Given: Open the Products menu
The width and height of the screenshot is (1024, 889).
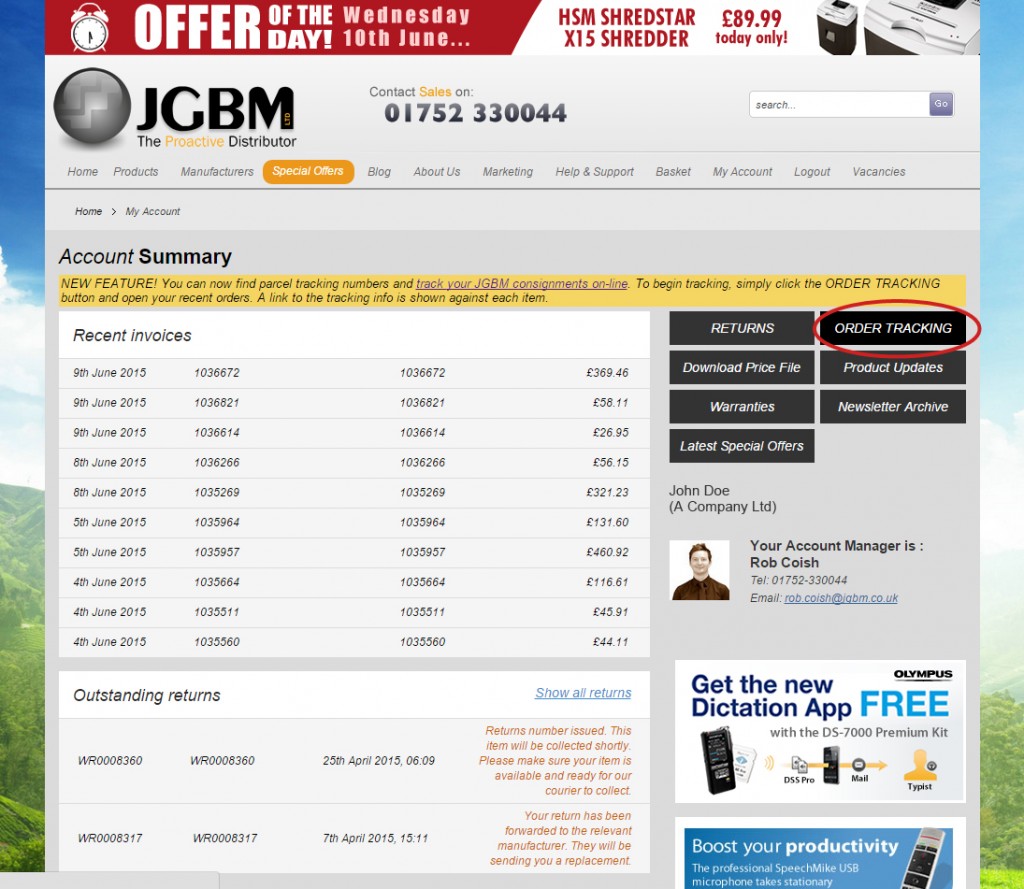Looking at the screenshot, I should pos(135,171).
